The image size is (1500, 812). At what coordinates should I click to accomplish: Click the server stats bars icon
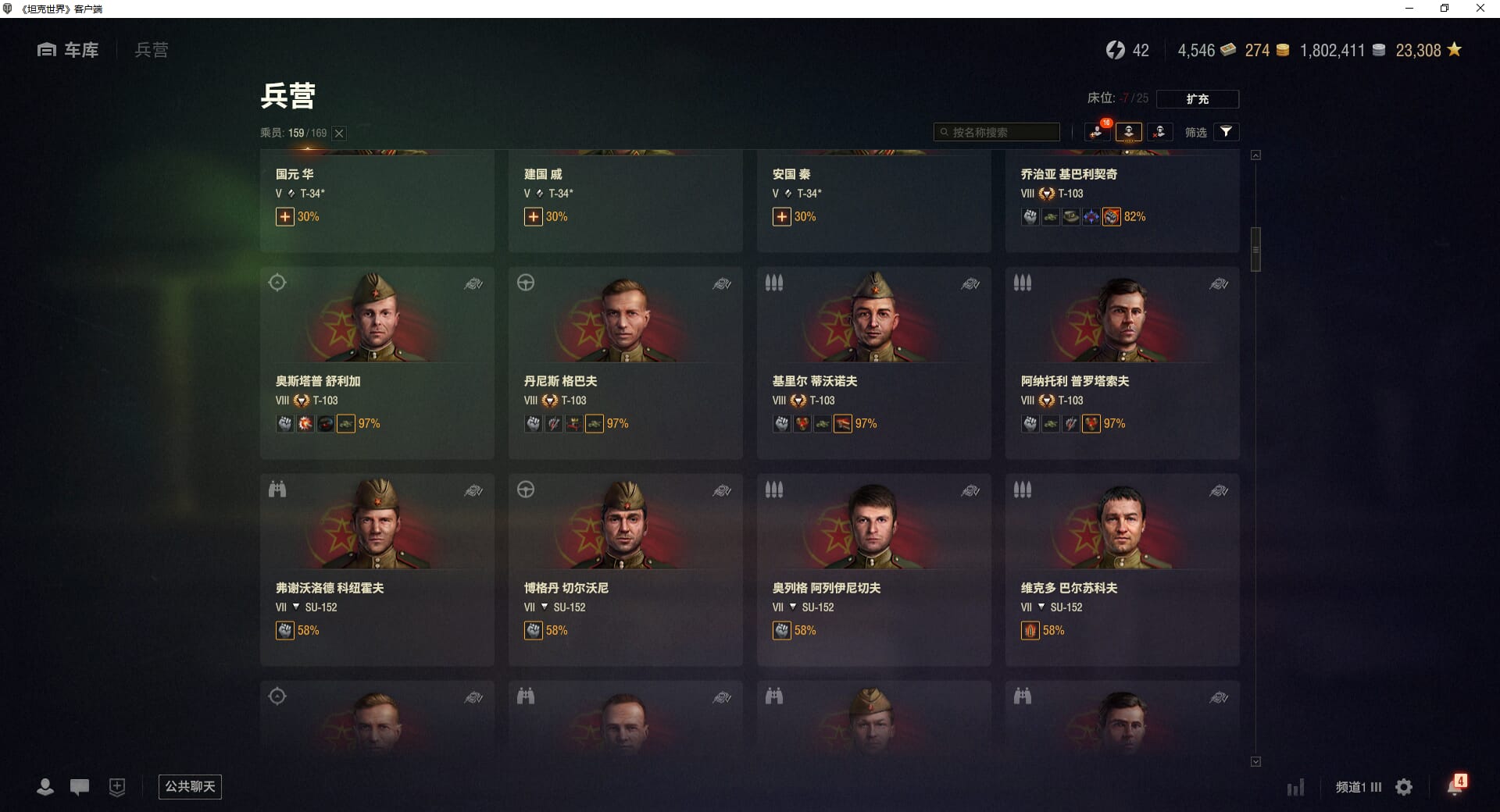[1296, 787]
